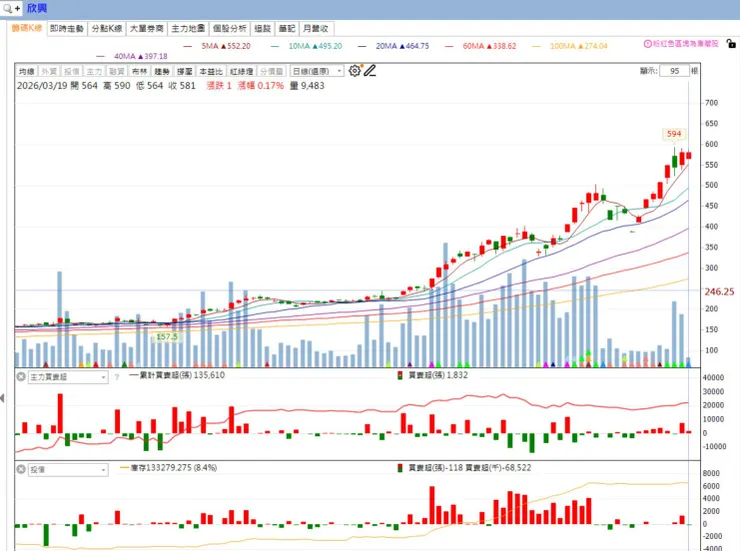
Task: Click the pink 粉紅色區塊 info link
Action: click(x=681, y=44)
